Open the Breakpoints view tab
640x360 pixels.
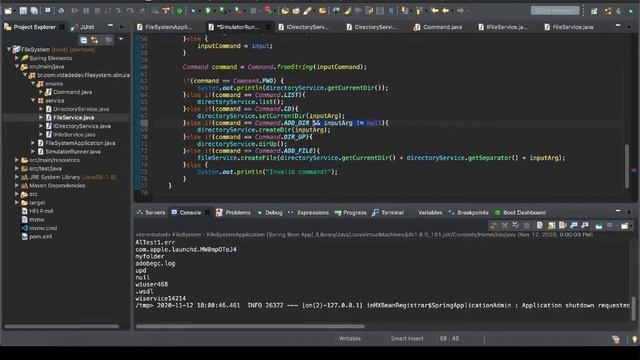469,213
